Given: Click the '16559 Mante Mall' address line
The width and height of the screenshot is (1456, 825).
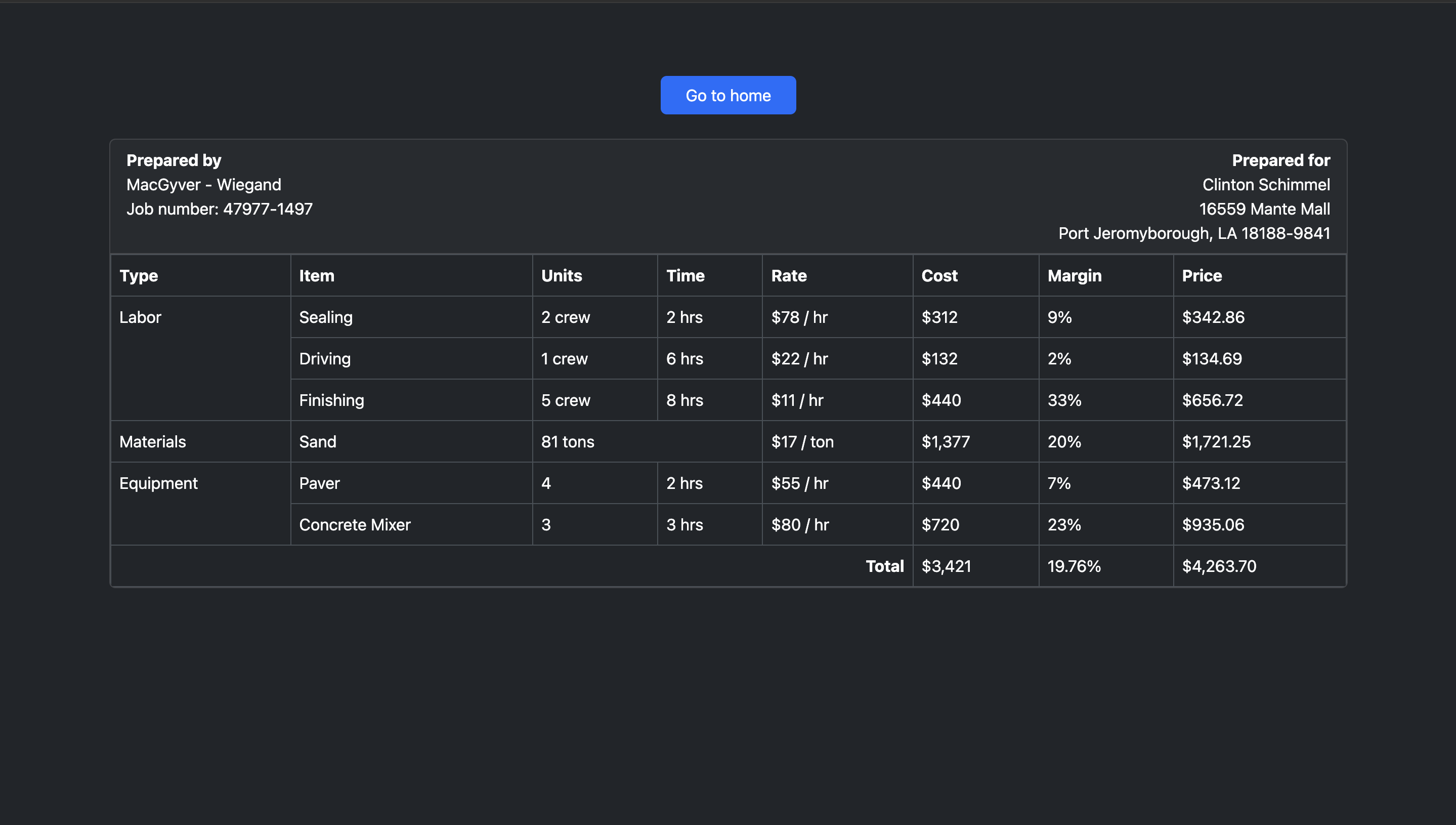Looking at the screenshot, I should [x=1264, y=209].
